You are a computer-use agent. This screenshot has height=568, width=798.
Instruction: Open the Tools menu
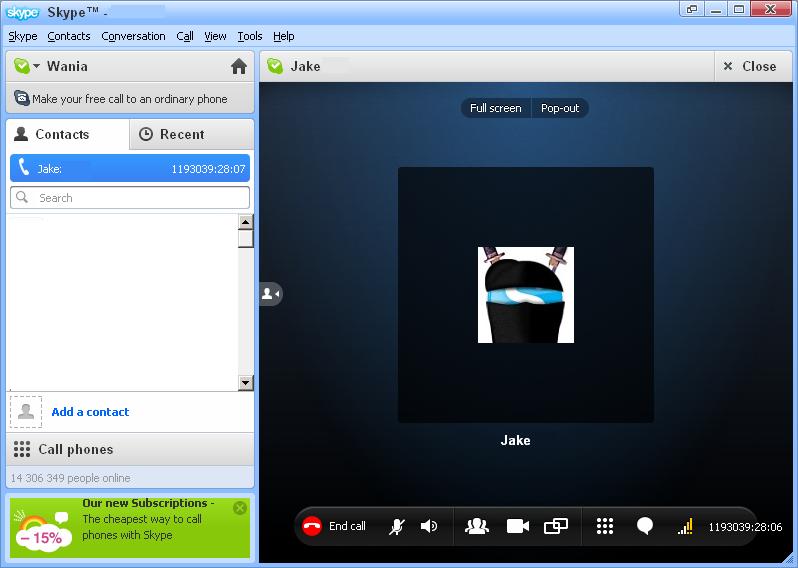[250, 36]
